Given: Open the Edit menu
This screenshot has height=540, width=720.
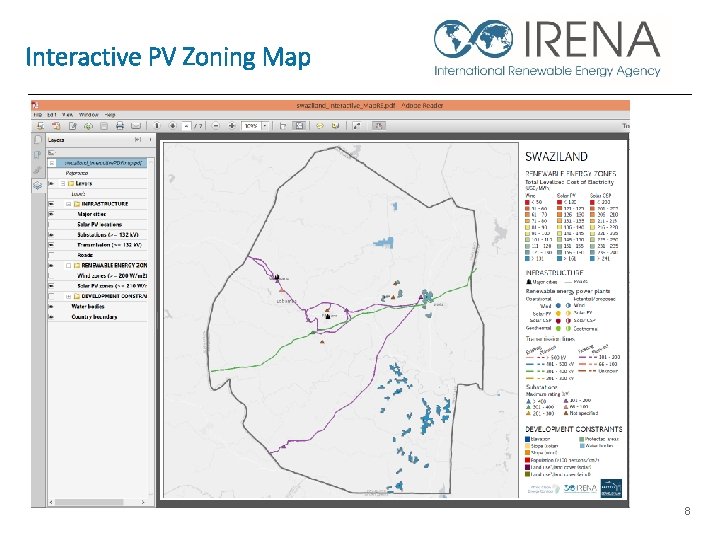Looking at the screenshot, I should pyautogui.click(x=52, y=115).
